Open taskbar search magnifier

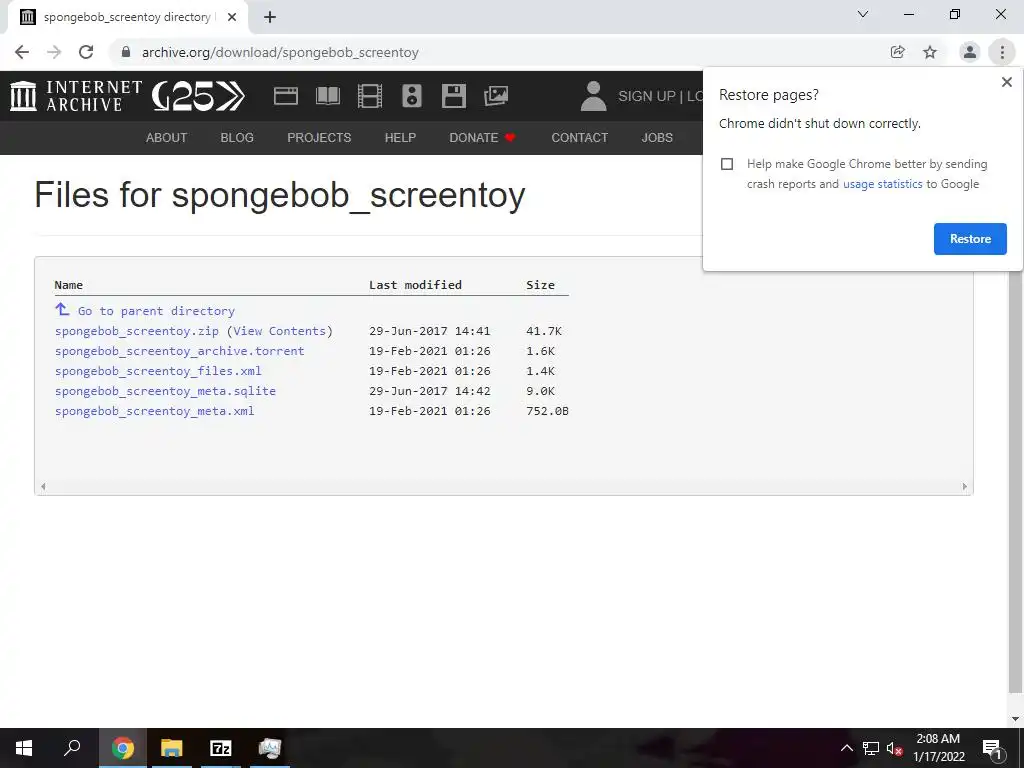click(x=72, y=748)
